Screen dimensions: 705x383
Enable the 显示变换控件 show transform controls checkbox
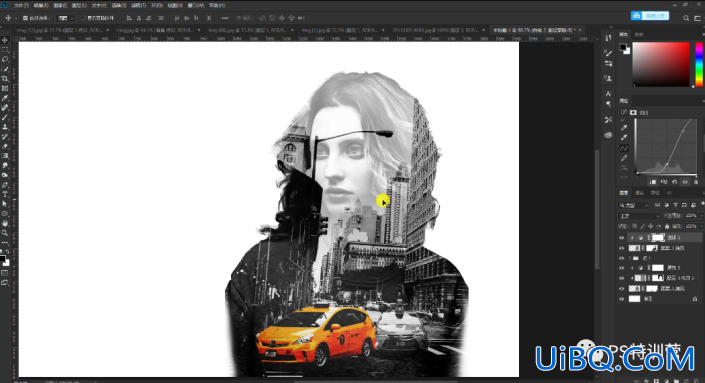click(83, 18)
